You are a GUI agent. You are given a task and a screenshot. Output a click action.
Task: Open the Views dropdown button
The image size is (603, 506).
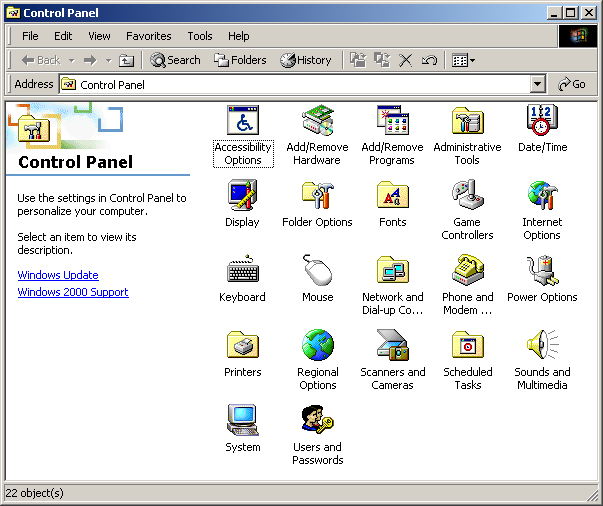pos(463,60)
